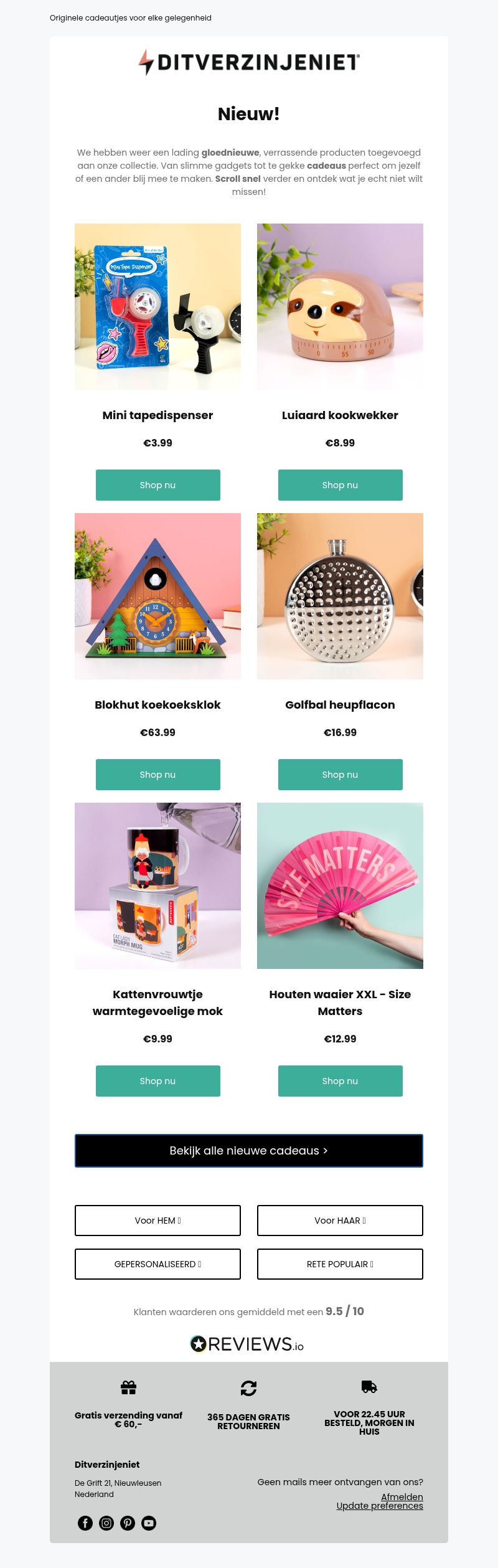Click Shop nu under Luiaard kookwekker
Viewport: 498px width, 1568px height.
[x=341, y=485]
